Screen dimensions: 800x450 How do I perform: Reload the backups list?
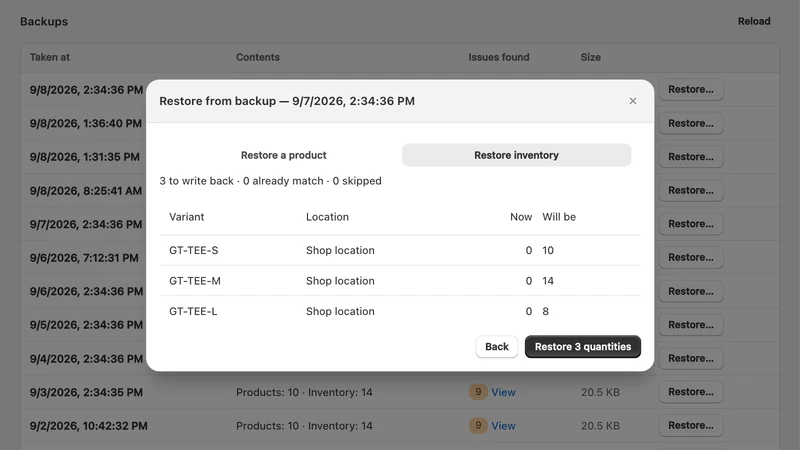754,21
